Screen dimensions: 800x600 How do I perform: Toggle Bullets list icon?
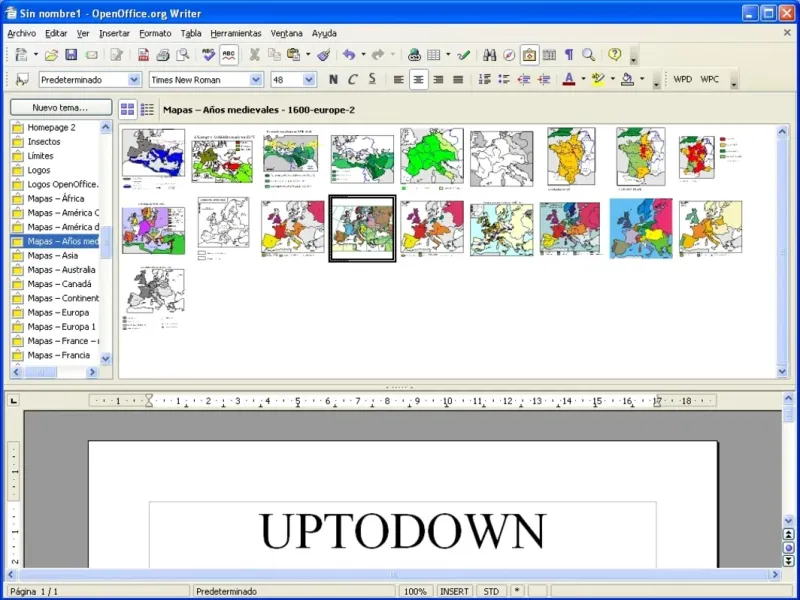click(504, 79)
